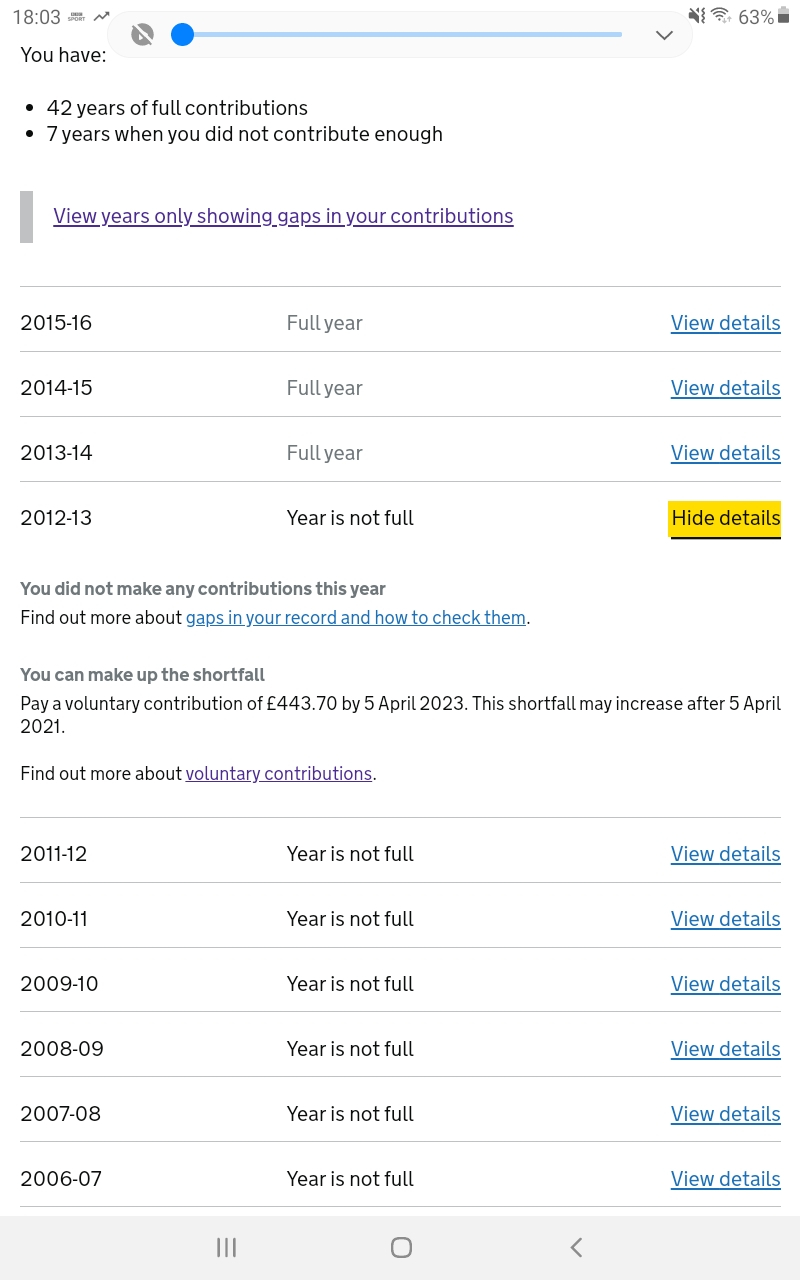Open the recent apps navigation button
The image size is (800, 1280).
[226, 1247]
